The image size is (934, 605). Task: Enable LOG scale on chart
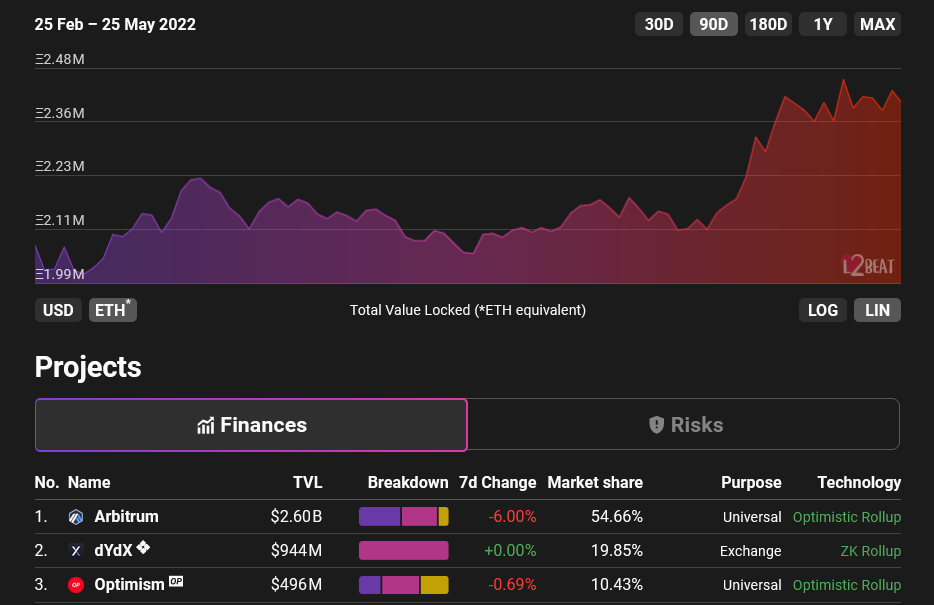[823, 310]
